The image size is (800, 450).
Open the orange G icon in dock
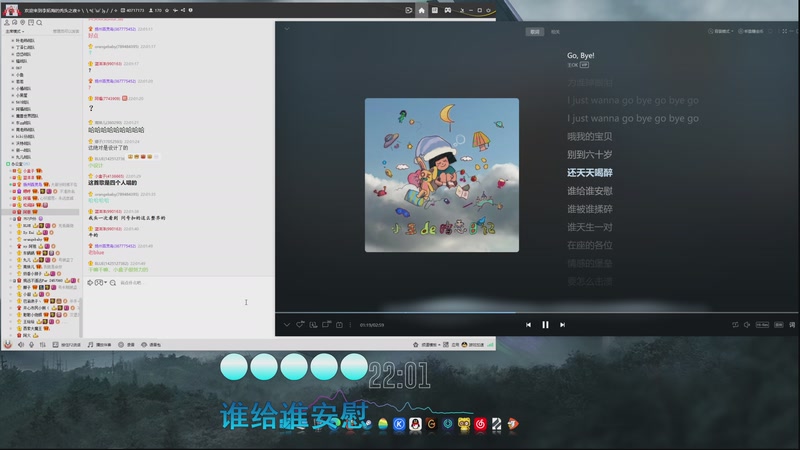pyautogui.click(x=432, y=424)
